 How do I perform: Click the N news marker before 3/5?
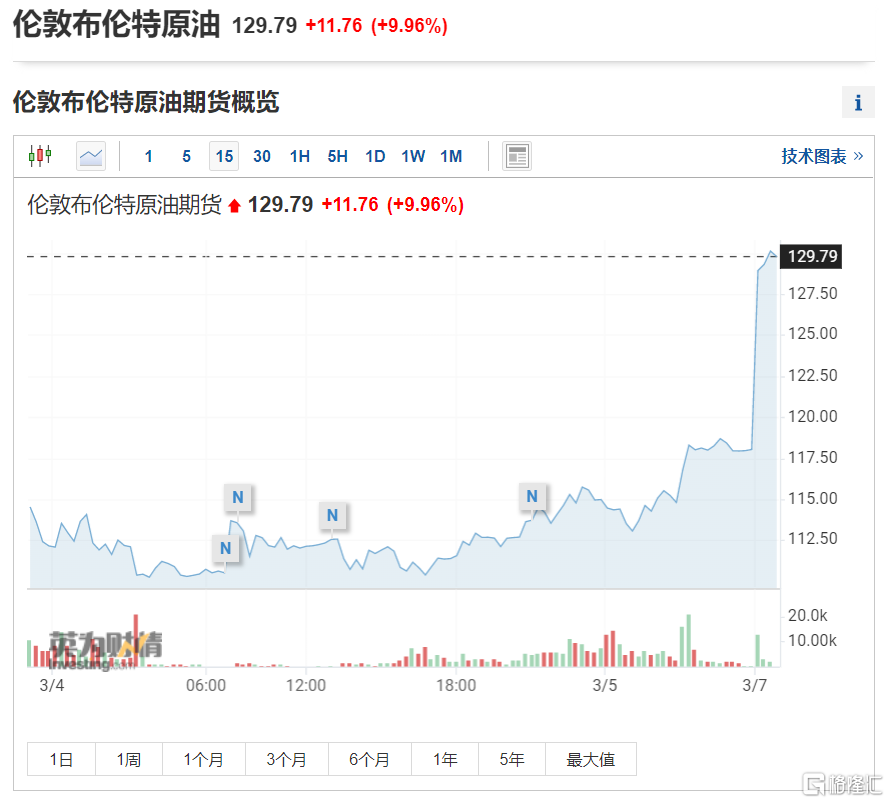[532, 496]
